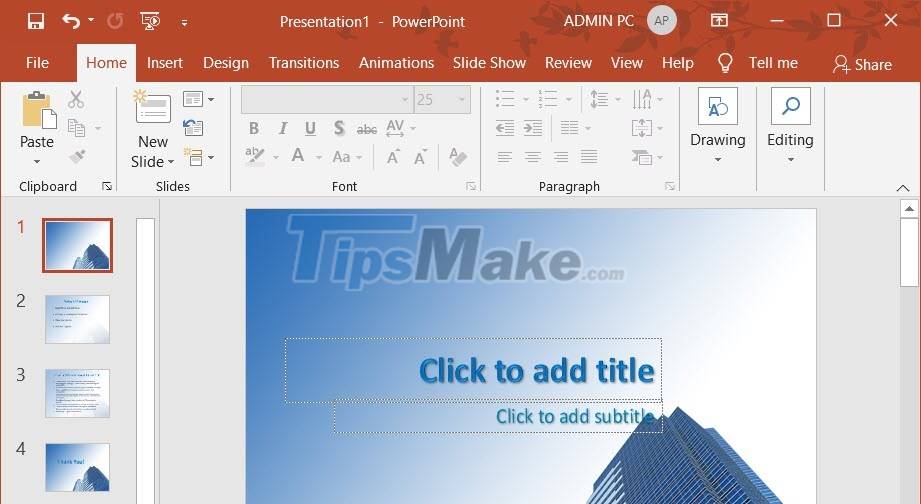The width and height of the screenshot is (921, 504).
Task: Open Character Spacing AV button
Action: pos(400,128)
